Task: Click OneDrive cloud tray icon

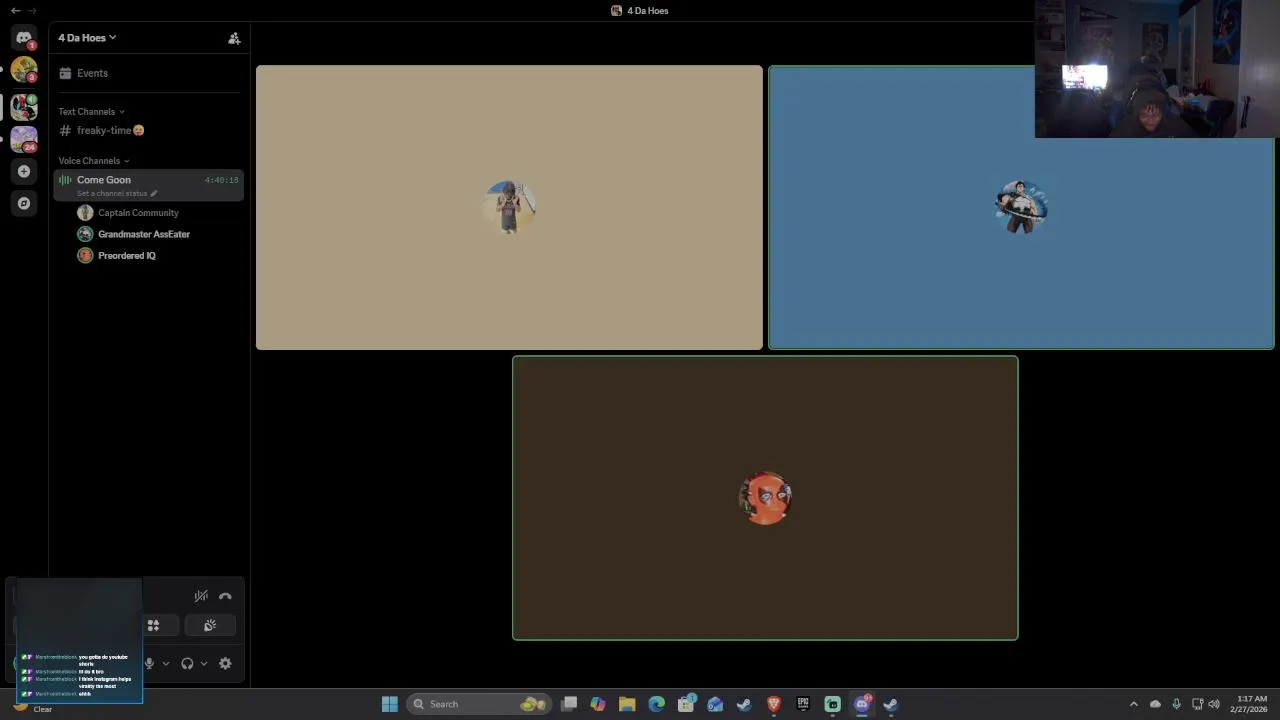Action: tap(1155, 704)
